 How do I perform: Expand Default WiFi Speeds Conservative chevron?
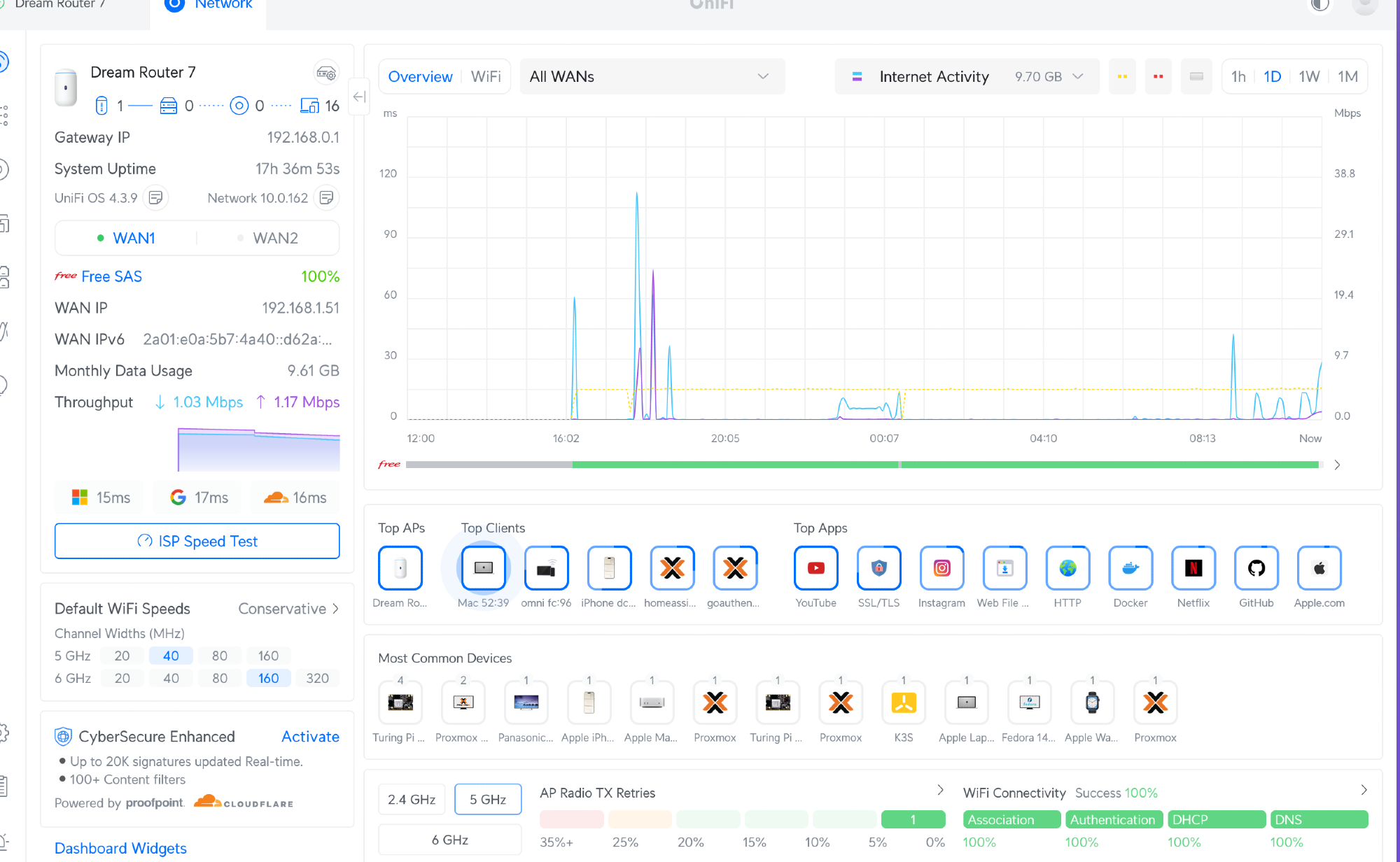click(x=336, y=609)
